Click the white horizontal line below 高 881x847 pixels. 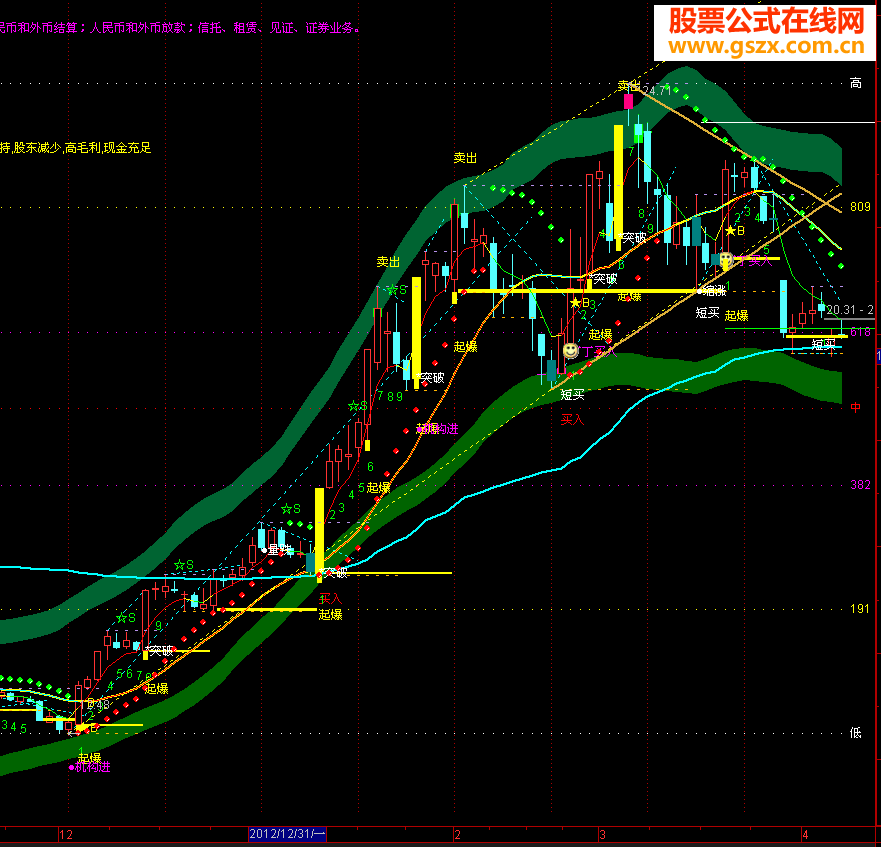[788, 122]
